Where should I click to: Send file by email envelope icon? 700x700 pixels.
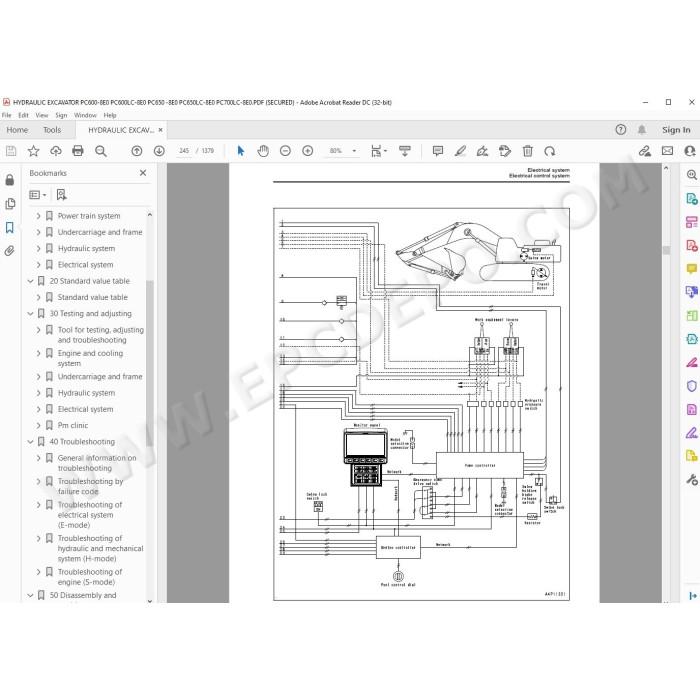click(667, 151)
